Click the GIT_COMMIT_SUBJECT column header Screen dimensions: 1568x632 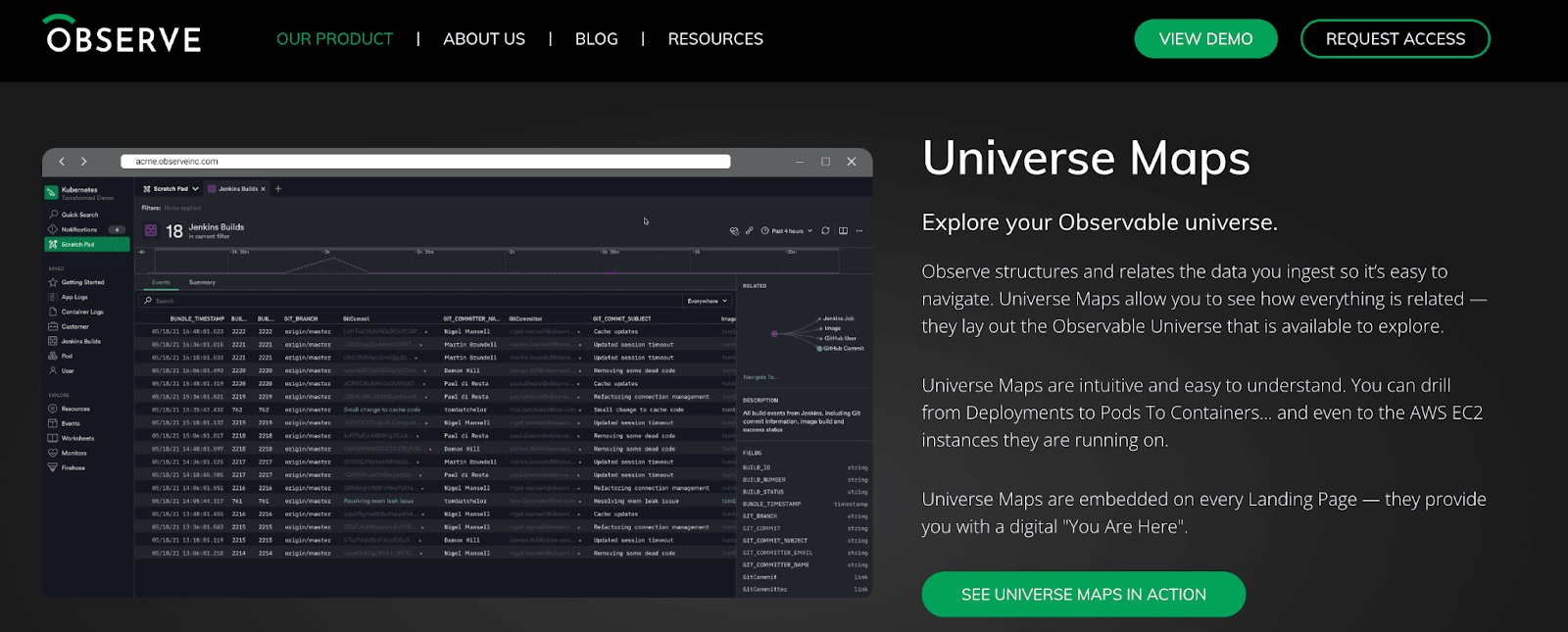coord(621,318)
